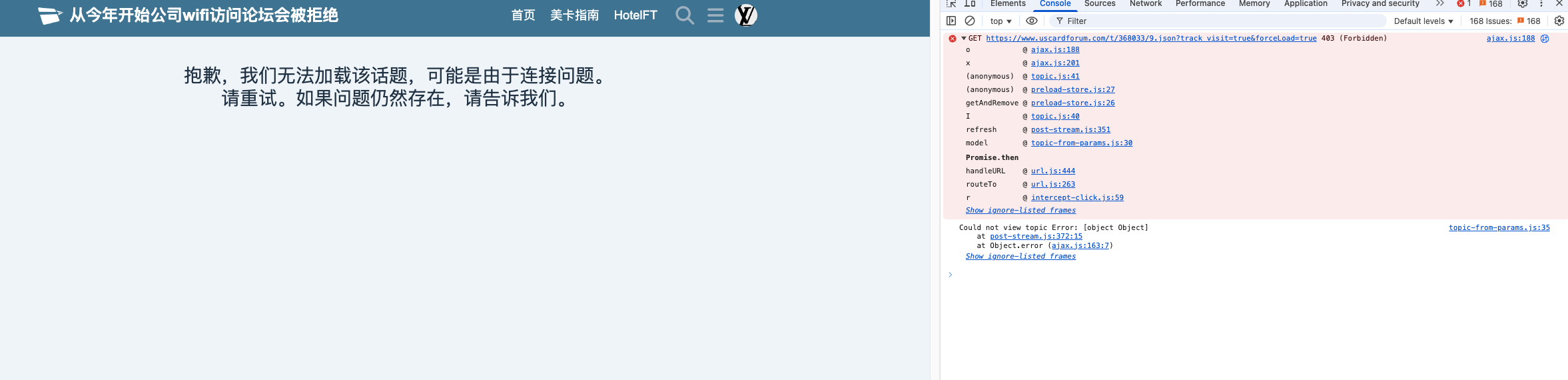Open topic-from-params.js:35 source link
This screenshot has width=1568, height=380.
(1499, 228)
